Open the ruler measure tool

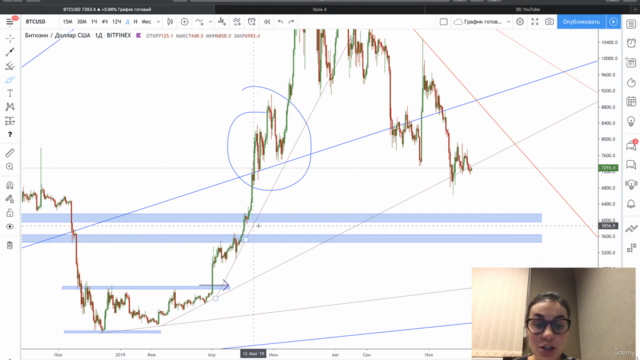pos(10,153)
